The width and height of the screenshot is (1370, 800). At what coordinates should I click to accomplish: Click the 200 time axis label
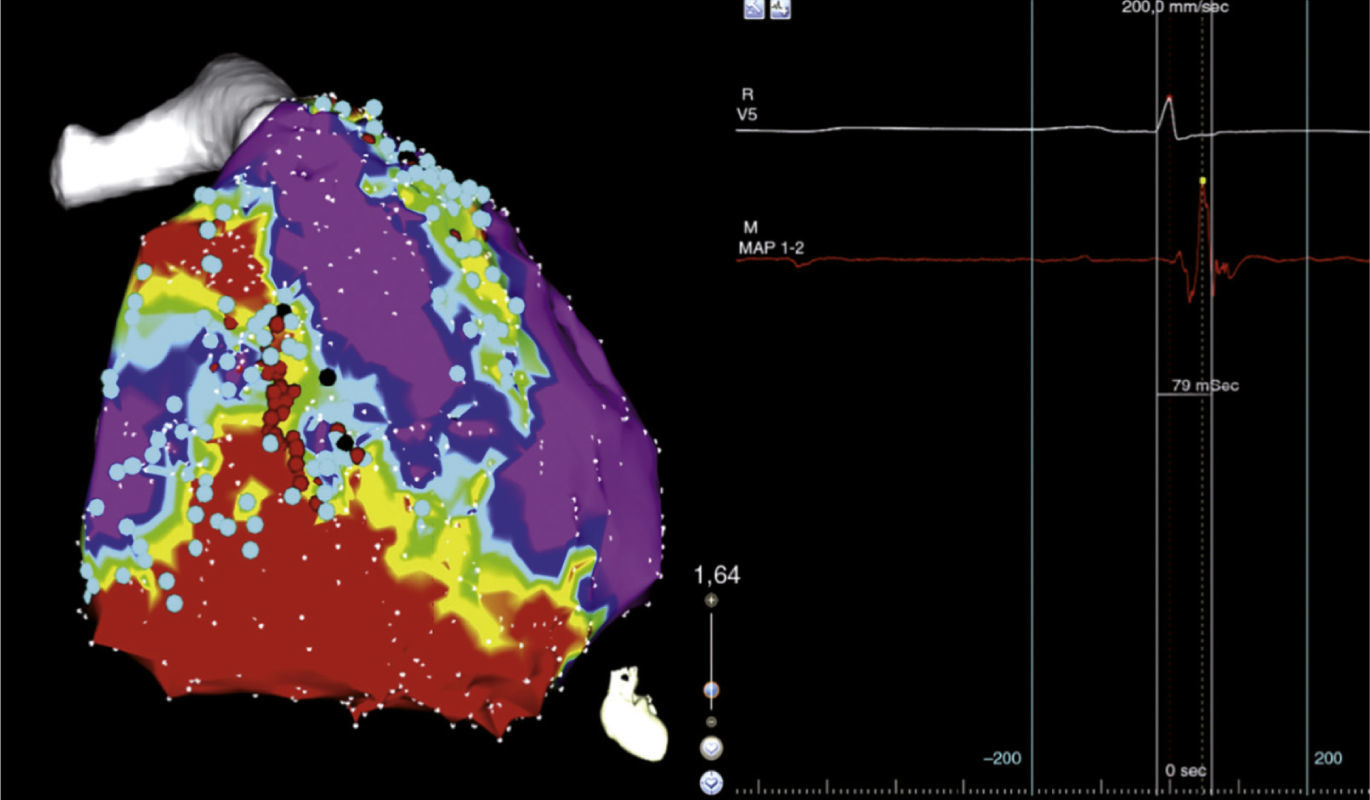click(x=1328, y=759)
